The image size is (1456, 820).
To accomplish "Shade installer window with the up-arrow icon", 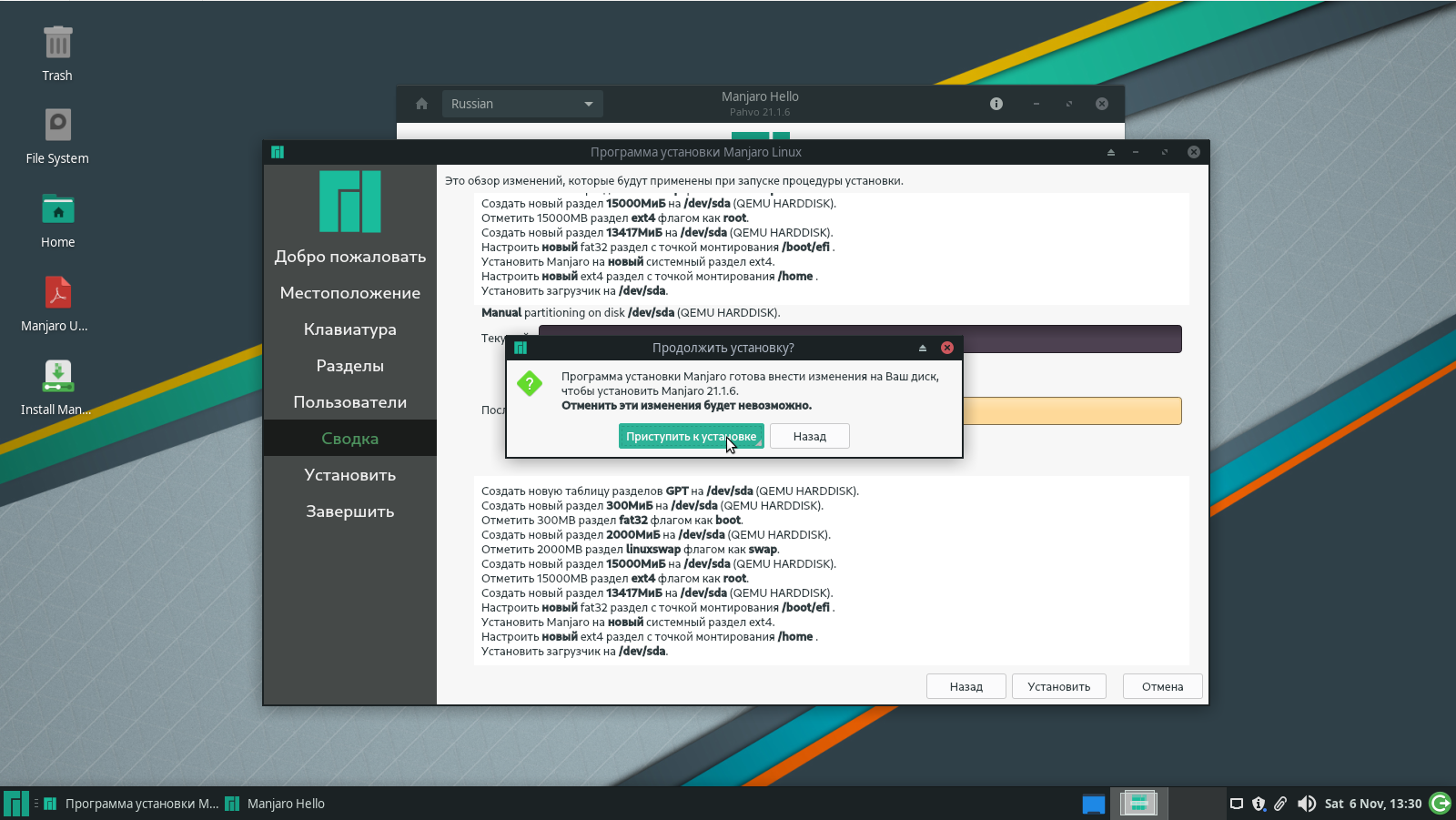I will pyautogui.click(x=1110, y=152).
